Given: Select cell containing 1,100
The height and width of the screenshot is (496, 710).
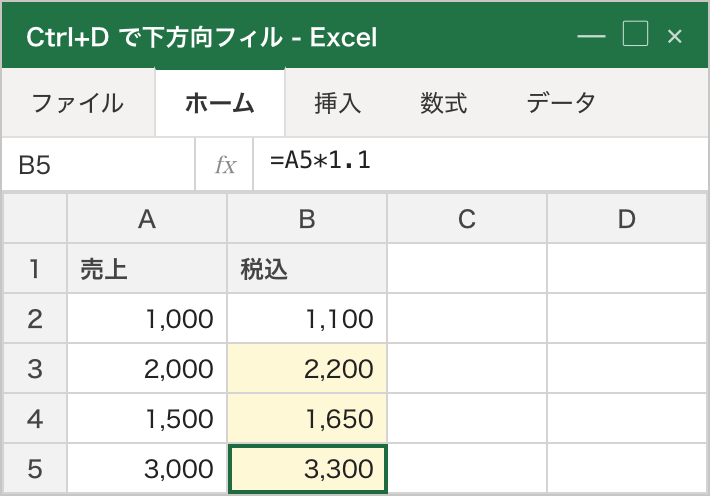Looking at the screenshot, I should tap(307, 318).
